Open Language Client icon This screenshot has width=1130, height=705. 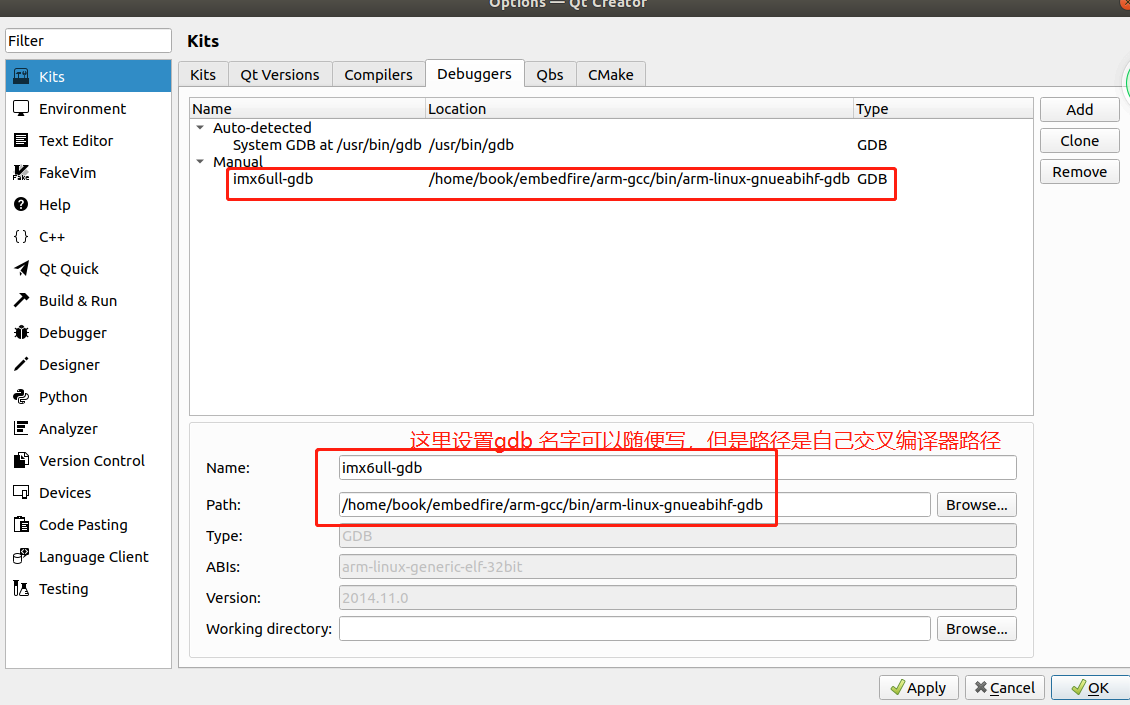pos(22,557)
